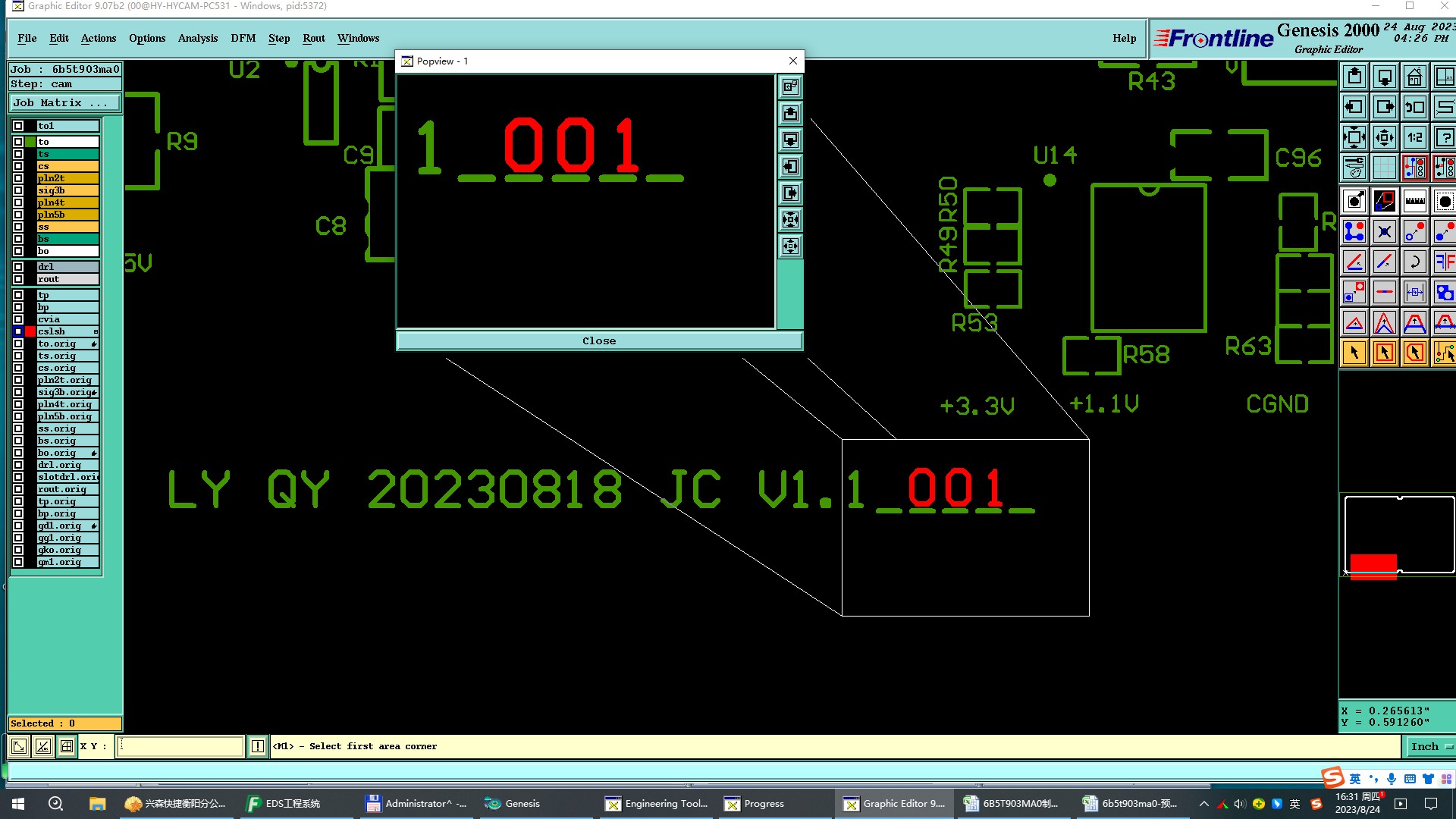The height and width of the screenshot is (819, 1456).
Task: Toggle the drl layer checkbox
Action: tap(18, 267)
